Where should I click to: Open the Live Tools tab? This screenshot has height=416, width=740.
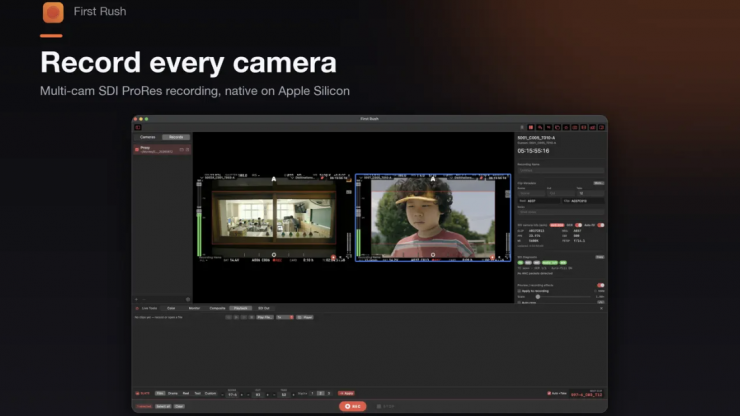[149, 308]
